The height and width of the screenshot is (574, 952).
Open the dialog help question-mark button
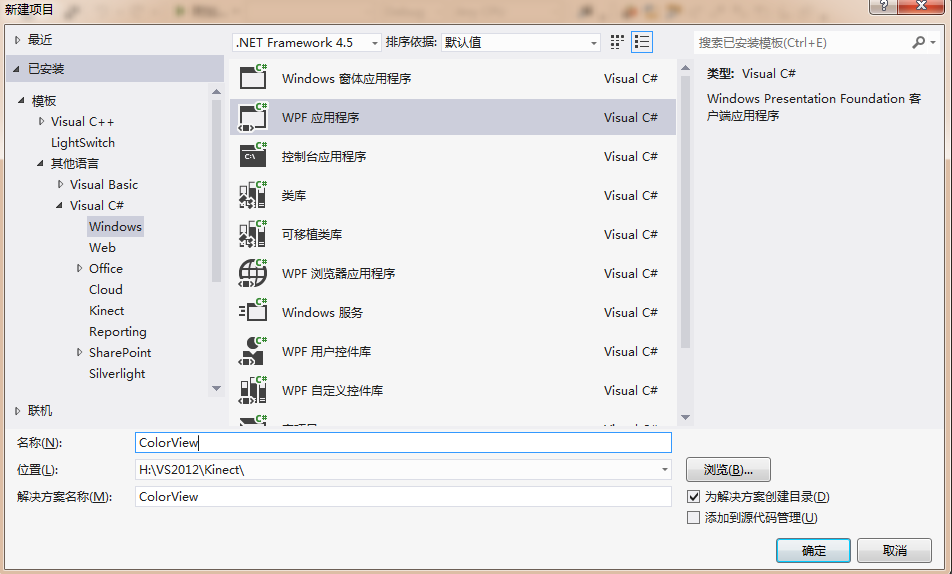coord(883,5)
